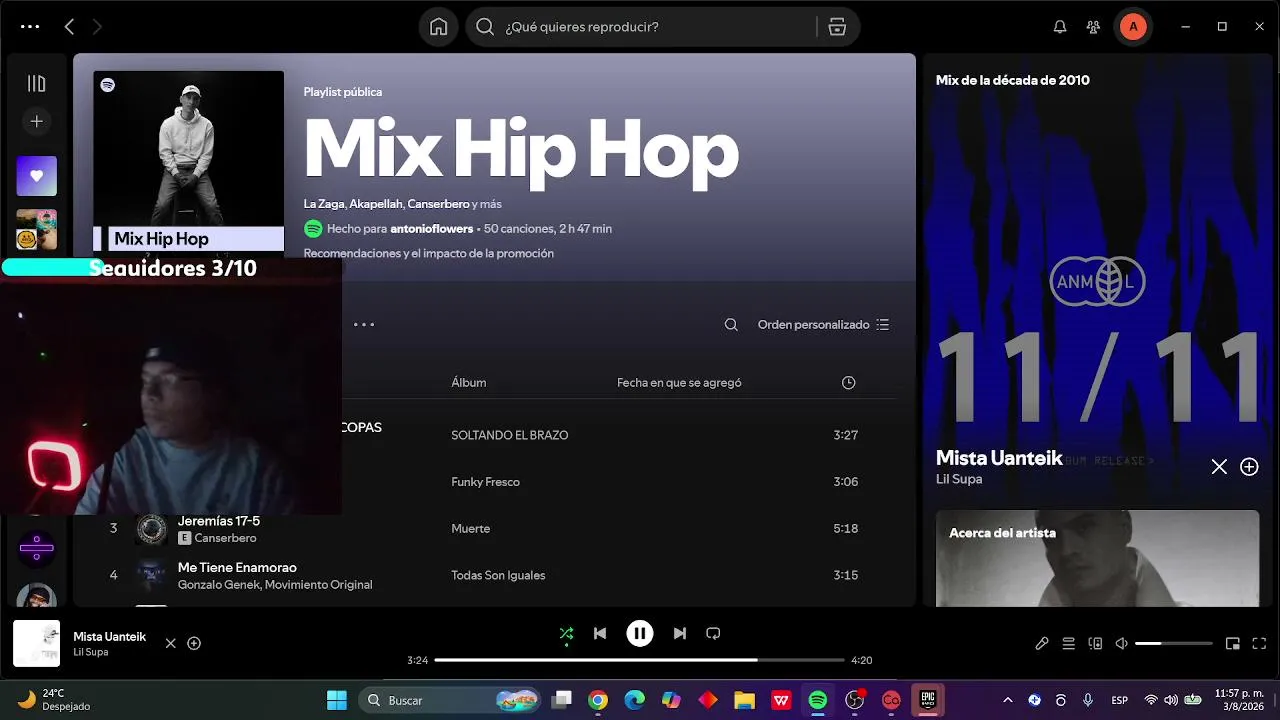Screen dimensions: 1280x720
Task: Open 'Mix de la década de 2010' title
Action: pyautogui.click(x=1013, y=80)
